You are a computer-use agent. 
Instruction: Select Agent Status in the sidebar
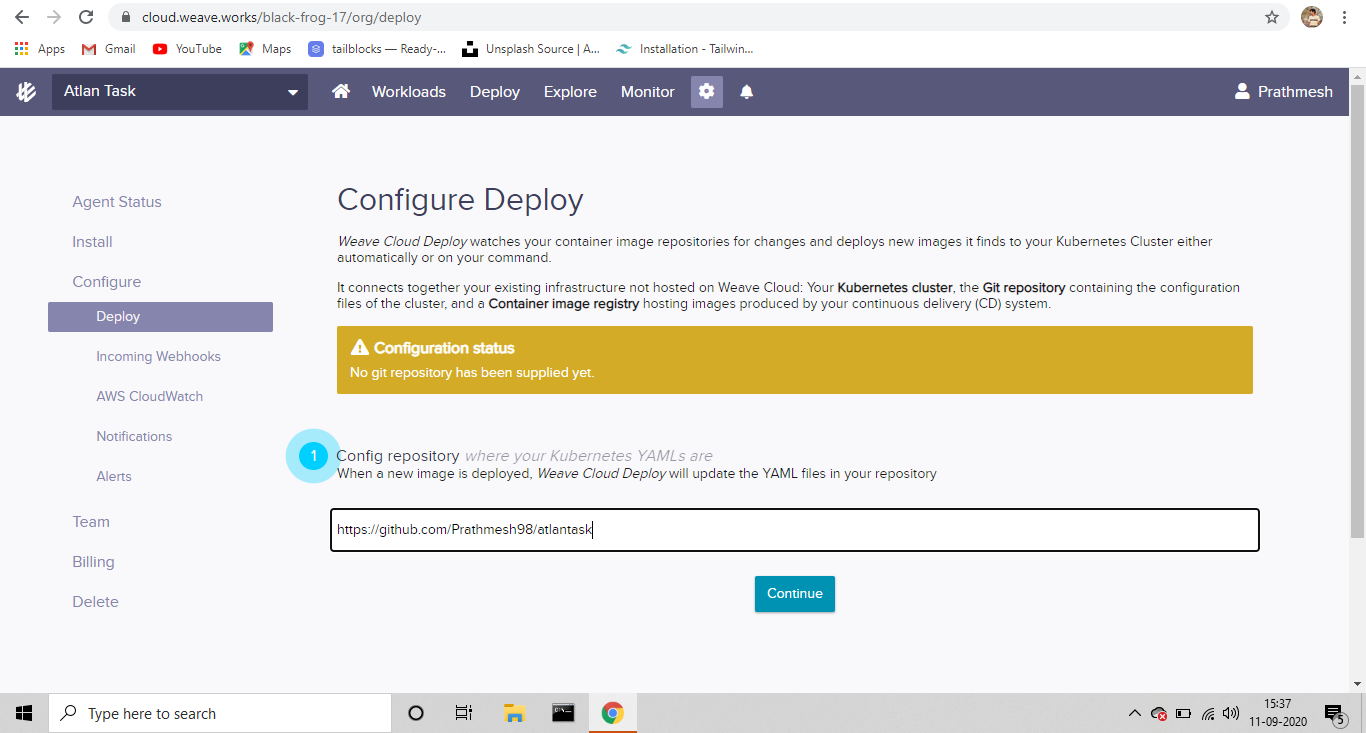(117, 202)
